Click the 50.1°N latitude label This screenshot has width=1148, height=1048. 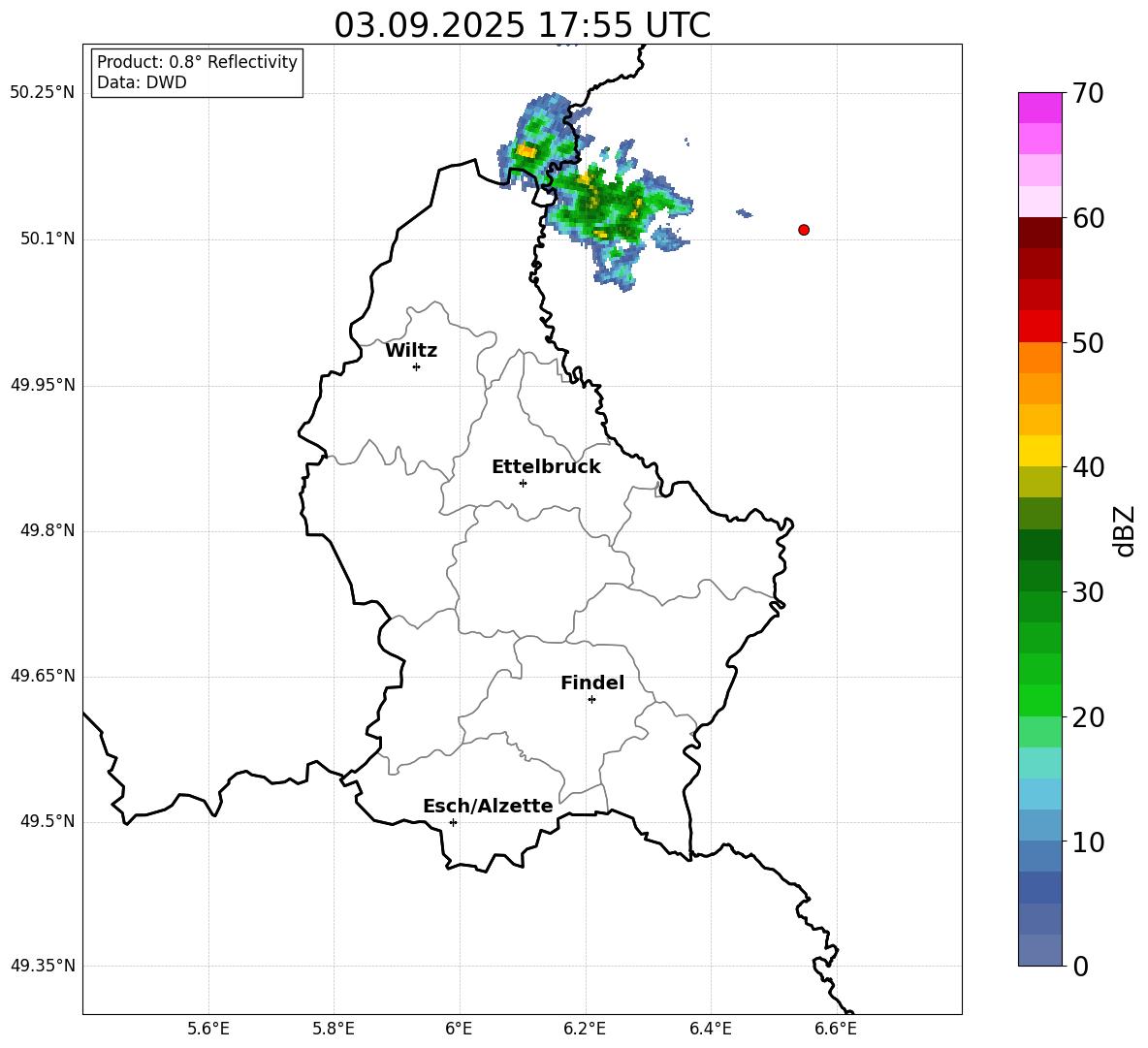47,238
